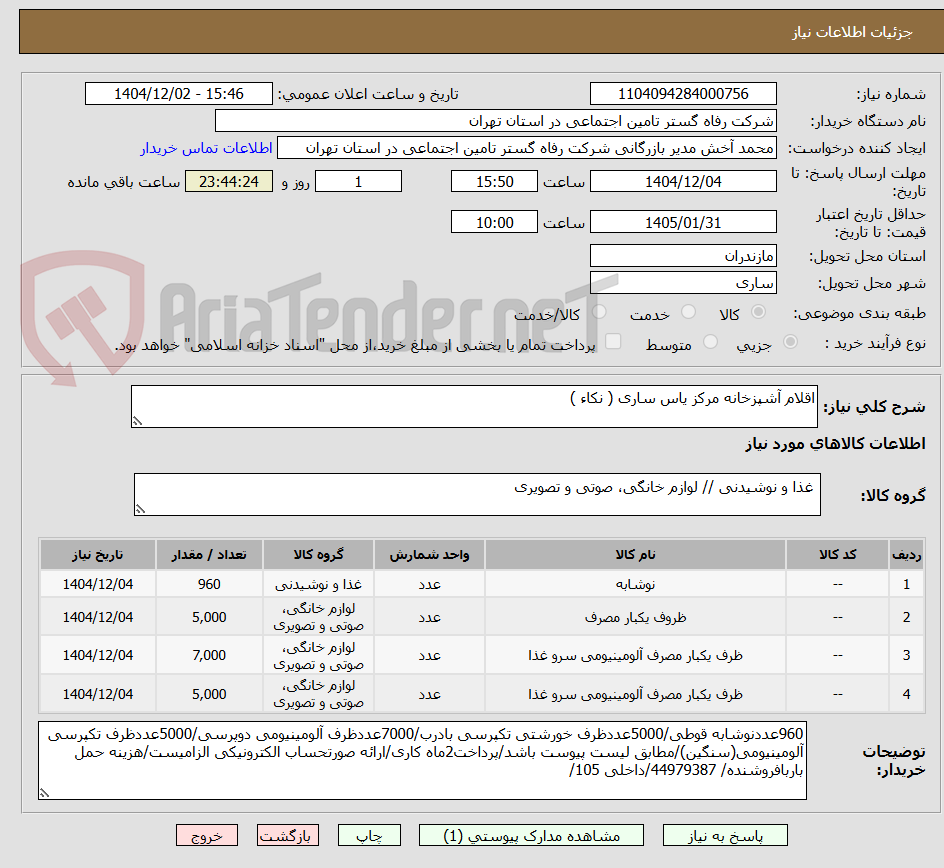Select the جزیی purchase type radio
Screen dimensions: 944x868
pos(790,342)
